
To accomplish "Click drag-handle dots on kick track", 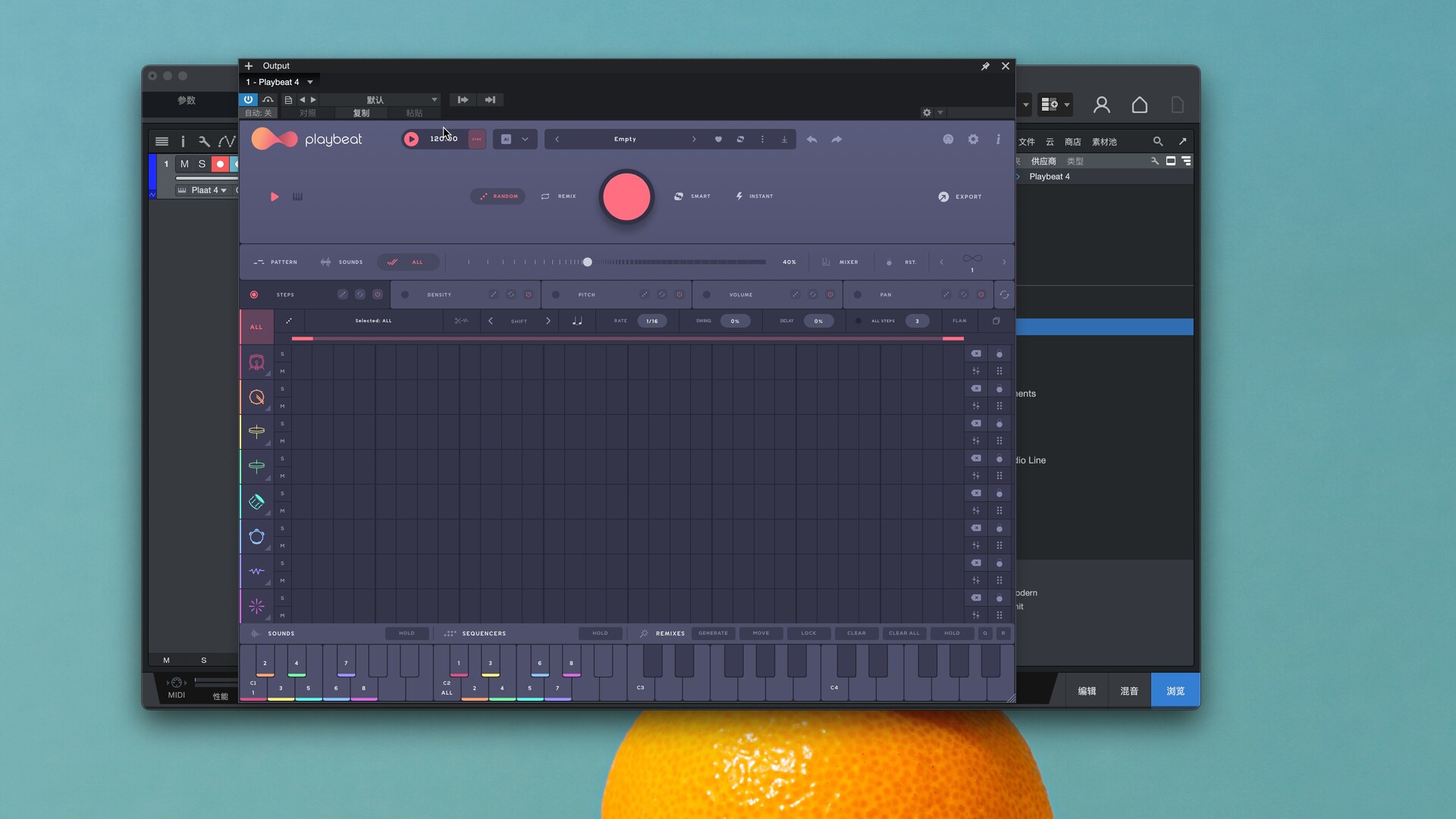I will tap(999, 371).
